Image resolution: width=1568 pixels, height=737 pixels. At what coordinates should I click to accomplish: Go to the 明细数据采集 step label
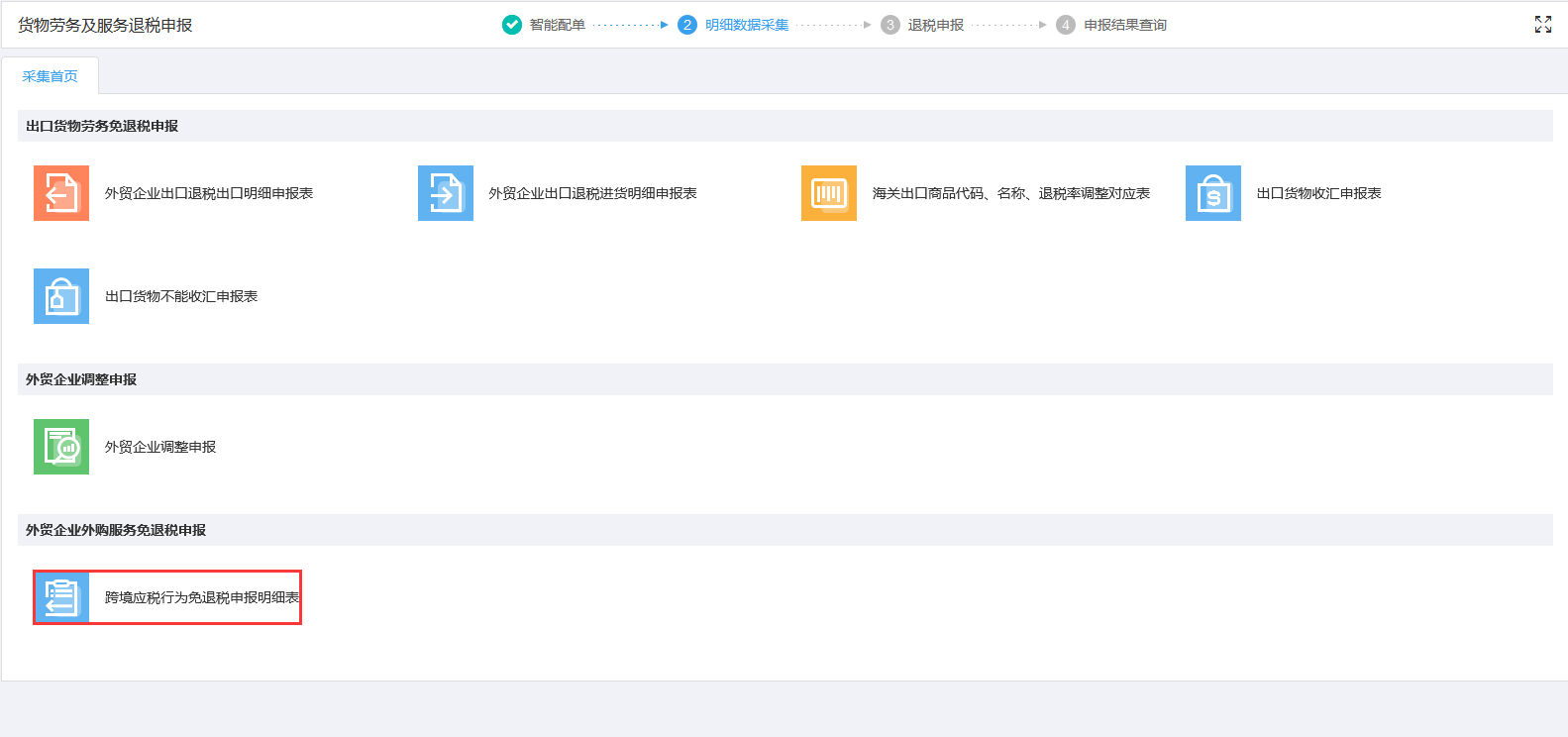pos(747,25)
